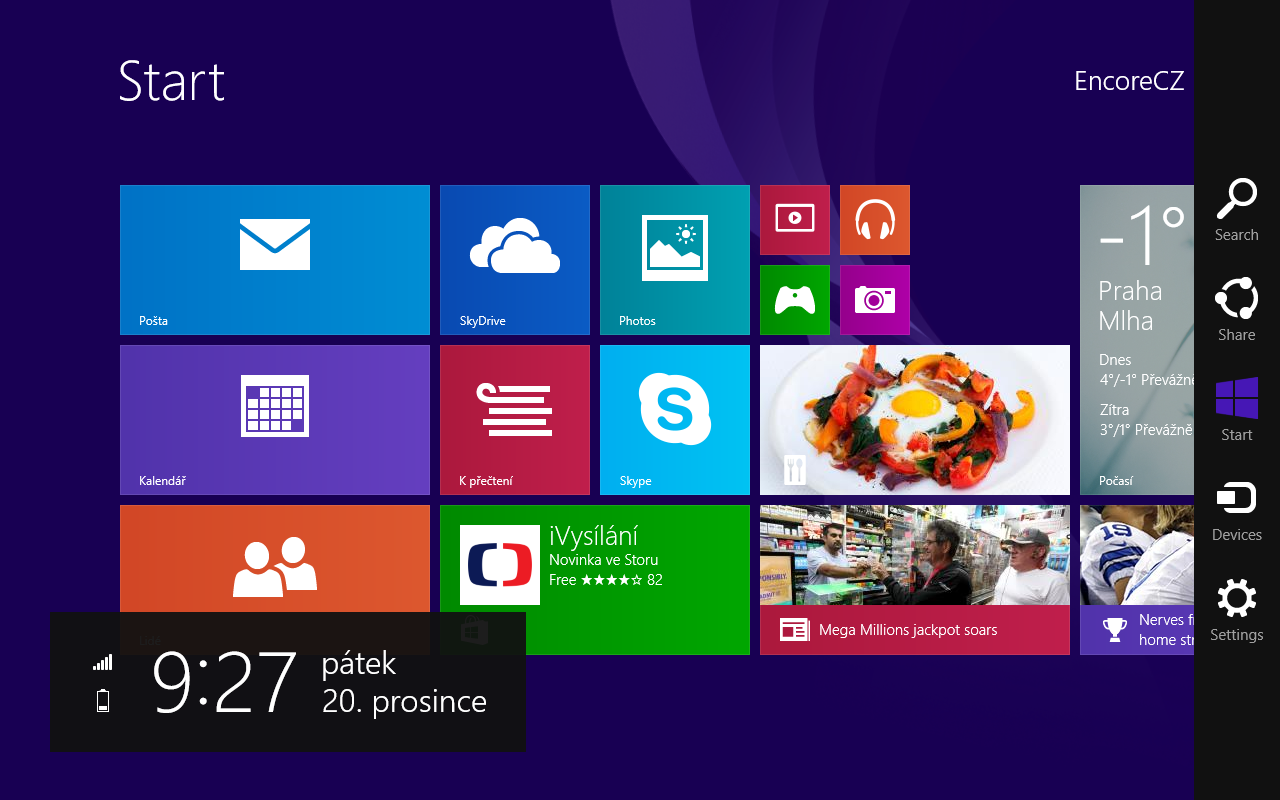The width and height of the screenshot is (1280, 800).
Task: Click the 9:27 clock display
Action: (225, 682)
